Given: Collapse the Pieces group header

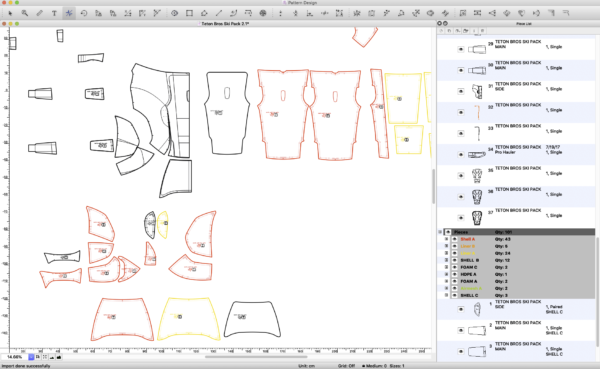Looking at the screenshot, I should pyautogui.click(x=440, y=232).
